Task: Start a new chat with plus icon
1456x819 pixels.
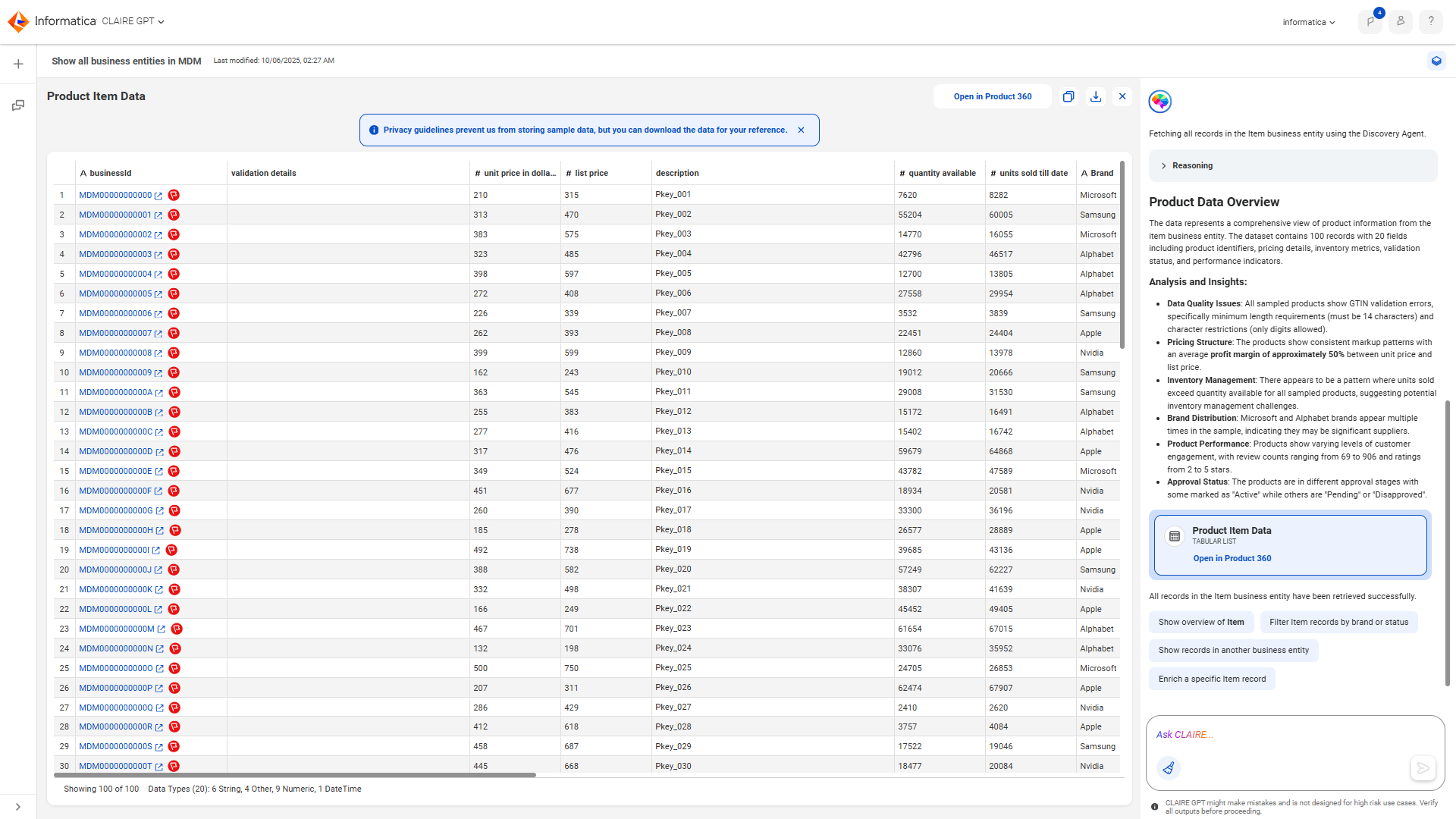Action: pos(18,64)
